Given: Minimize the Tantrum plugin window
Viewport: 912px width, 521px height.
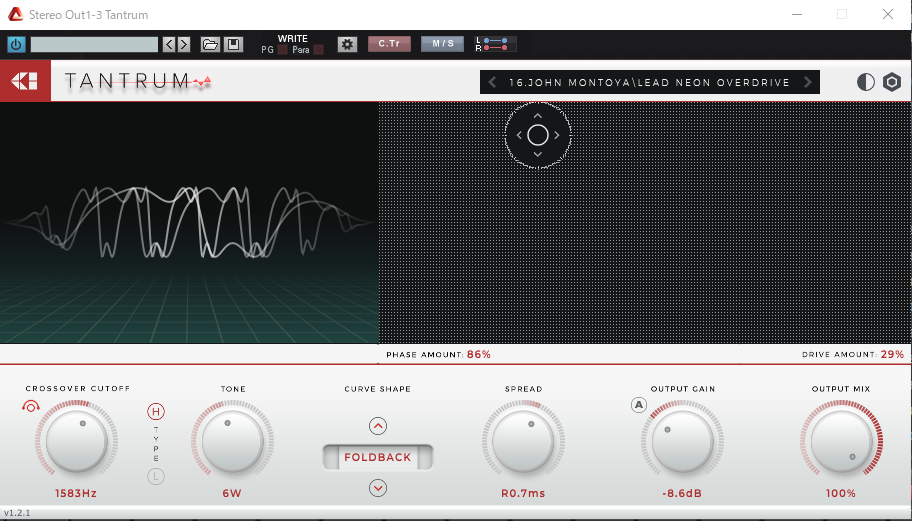Looking at the screenshot, I should click(797, 14).
